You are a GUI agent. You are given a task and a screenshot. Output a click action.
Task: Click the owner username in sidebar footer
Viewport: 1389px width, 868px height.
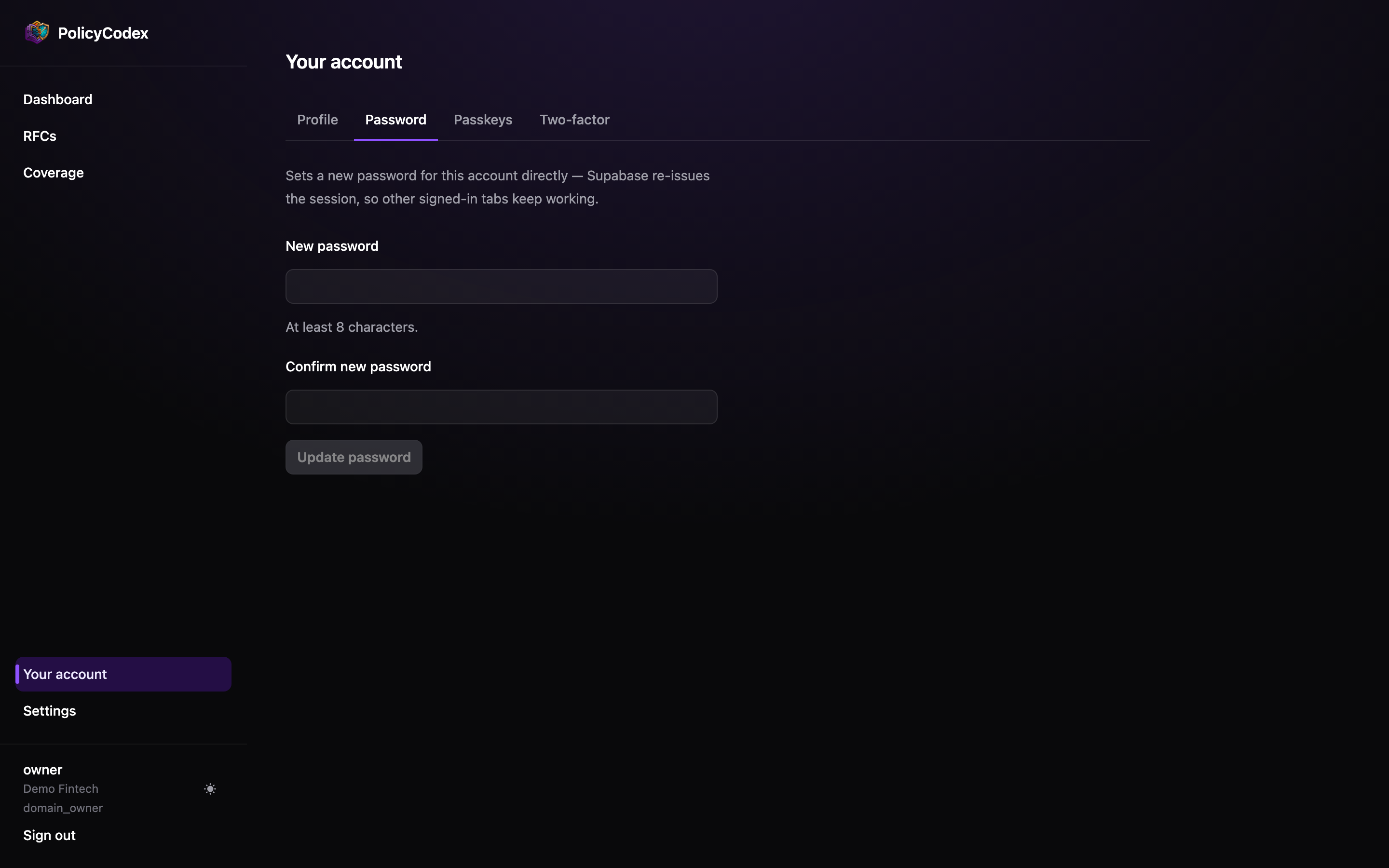42,770
